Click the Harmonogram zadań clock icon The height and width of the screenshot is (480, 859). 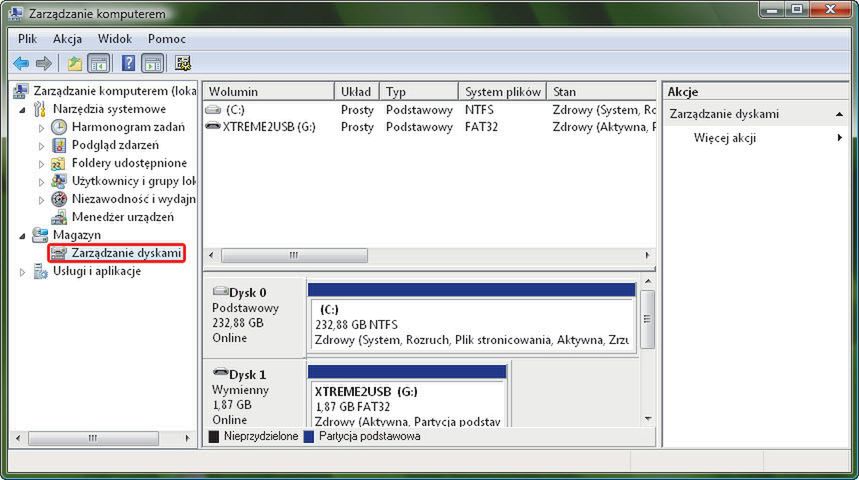pyautogui.click(x=59, y=127)
